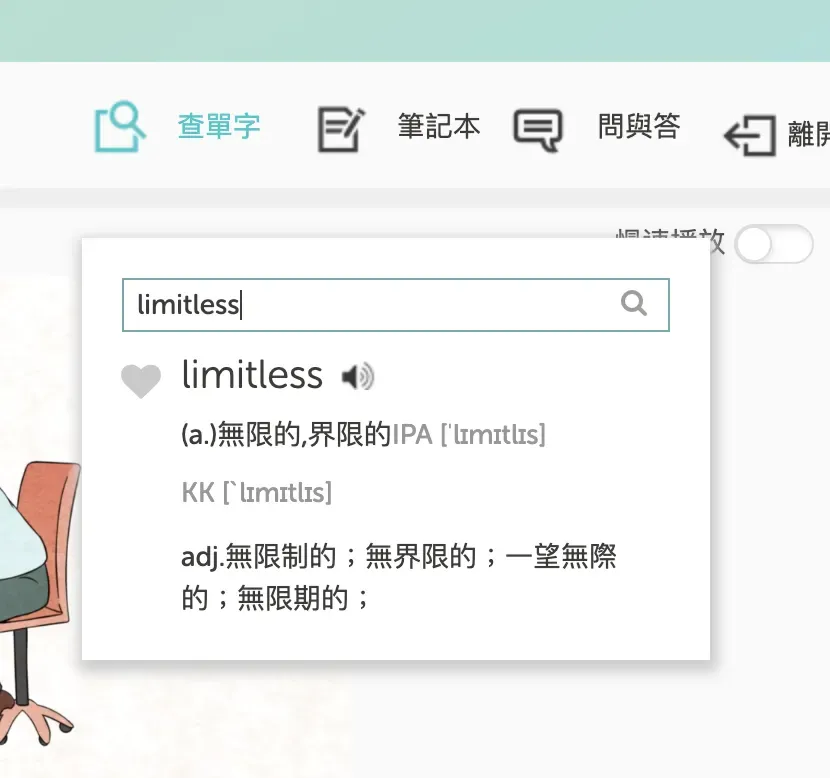Click the exit arrow icon
The width and height of the screenshot is (830, 778).
click(x=750, y=135)
